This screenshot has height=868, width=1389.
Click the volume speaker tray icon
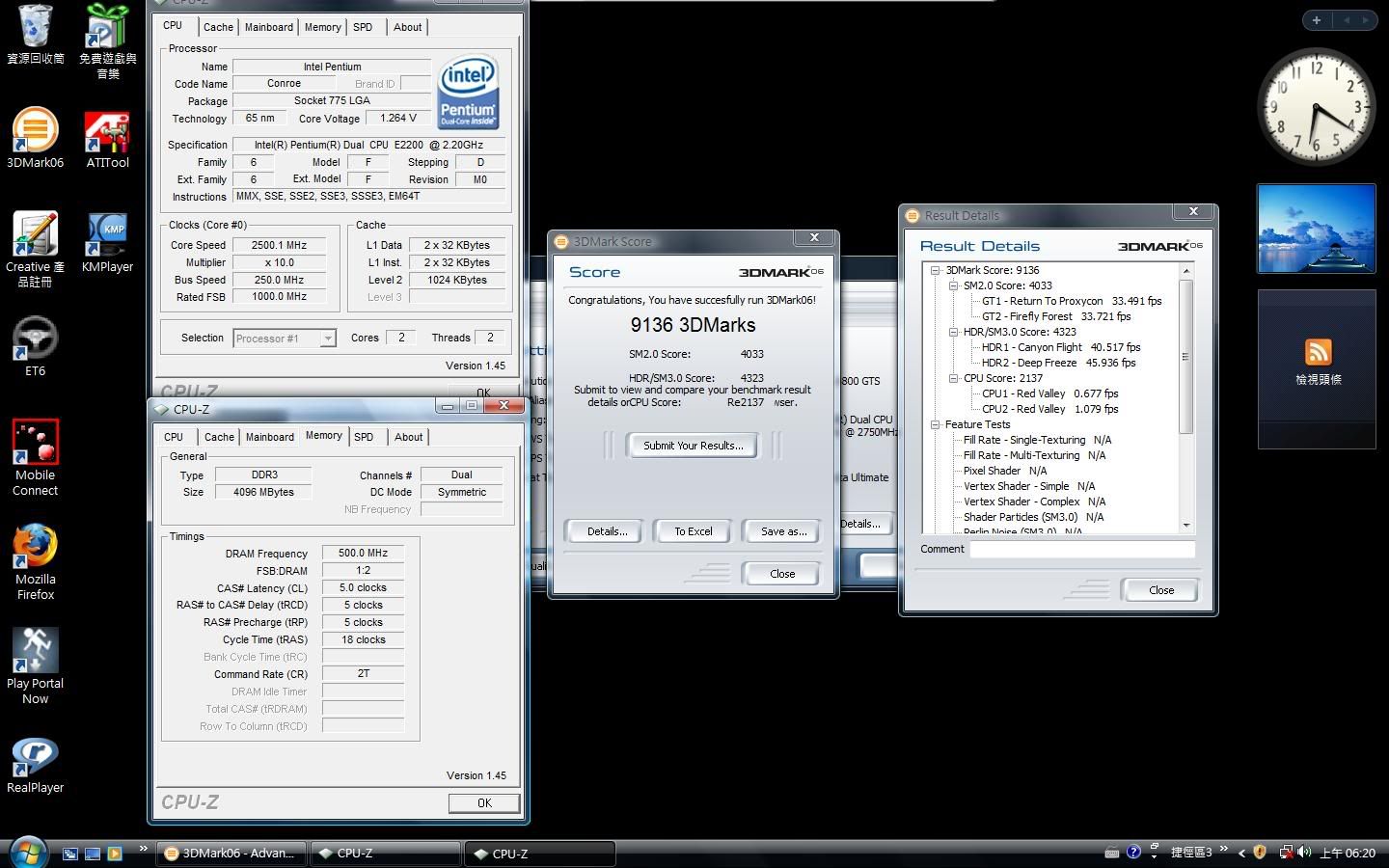[1304, 853]
